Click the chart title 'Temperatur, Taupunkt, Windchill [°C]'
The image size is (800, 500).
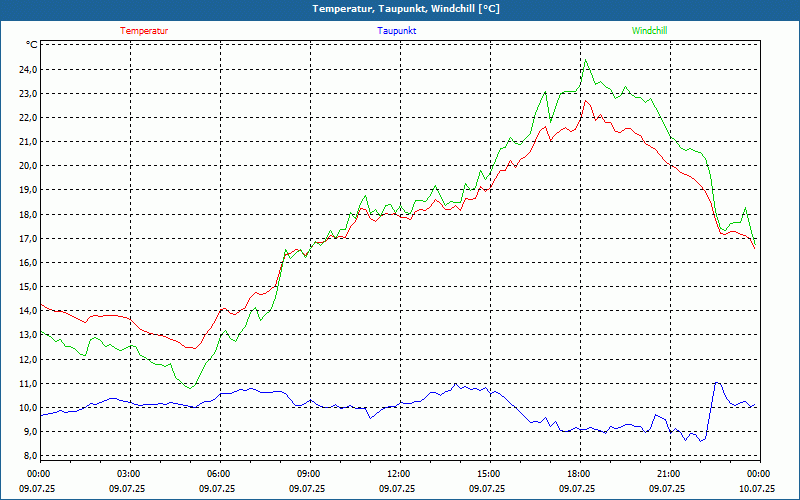[406, 9]
